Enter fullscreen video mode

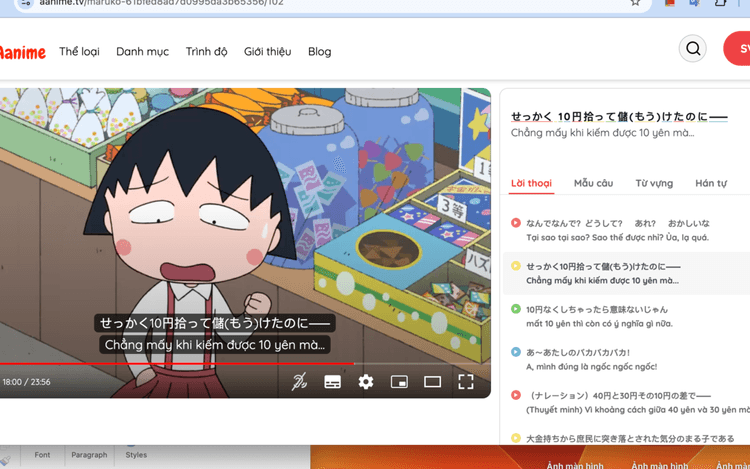466,382
